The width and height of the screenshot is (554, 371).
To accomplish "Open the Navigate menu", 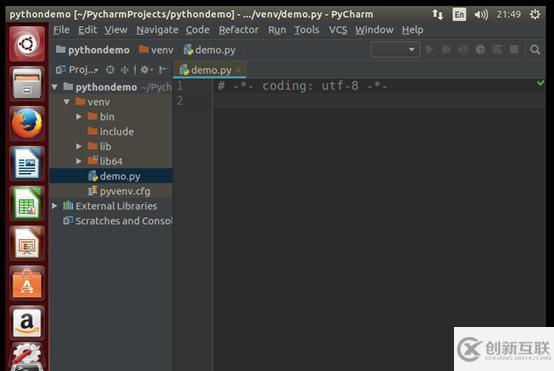I will click(x=157, y=30).
